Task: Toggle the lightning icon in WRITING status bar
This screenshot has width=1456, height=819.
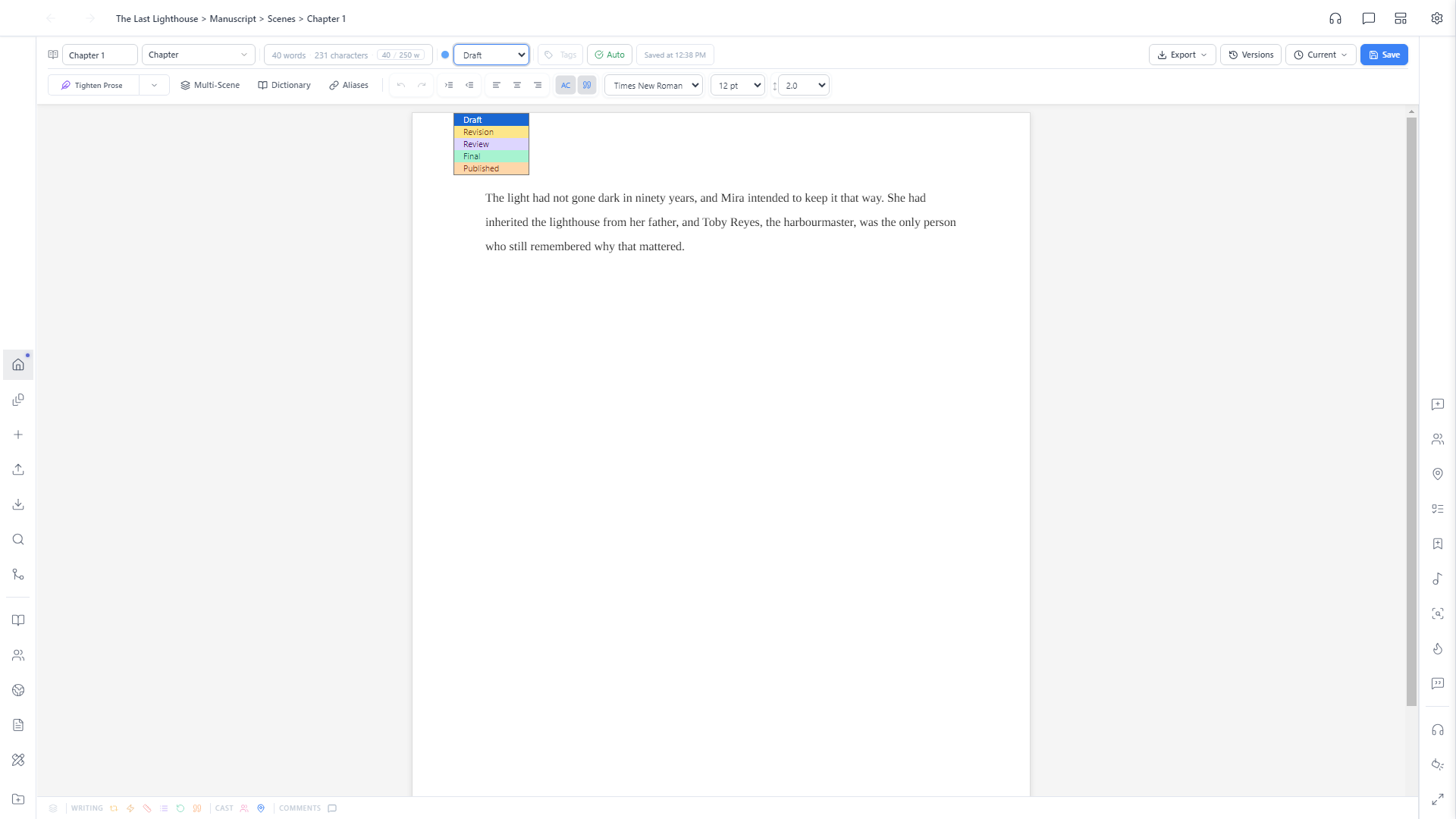Action: pos(130,808)
